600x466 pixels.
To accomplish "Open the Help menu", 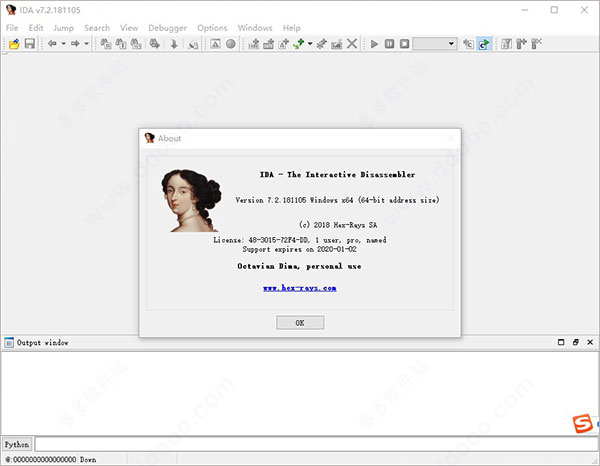I will point(292,28).
